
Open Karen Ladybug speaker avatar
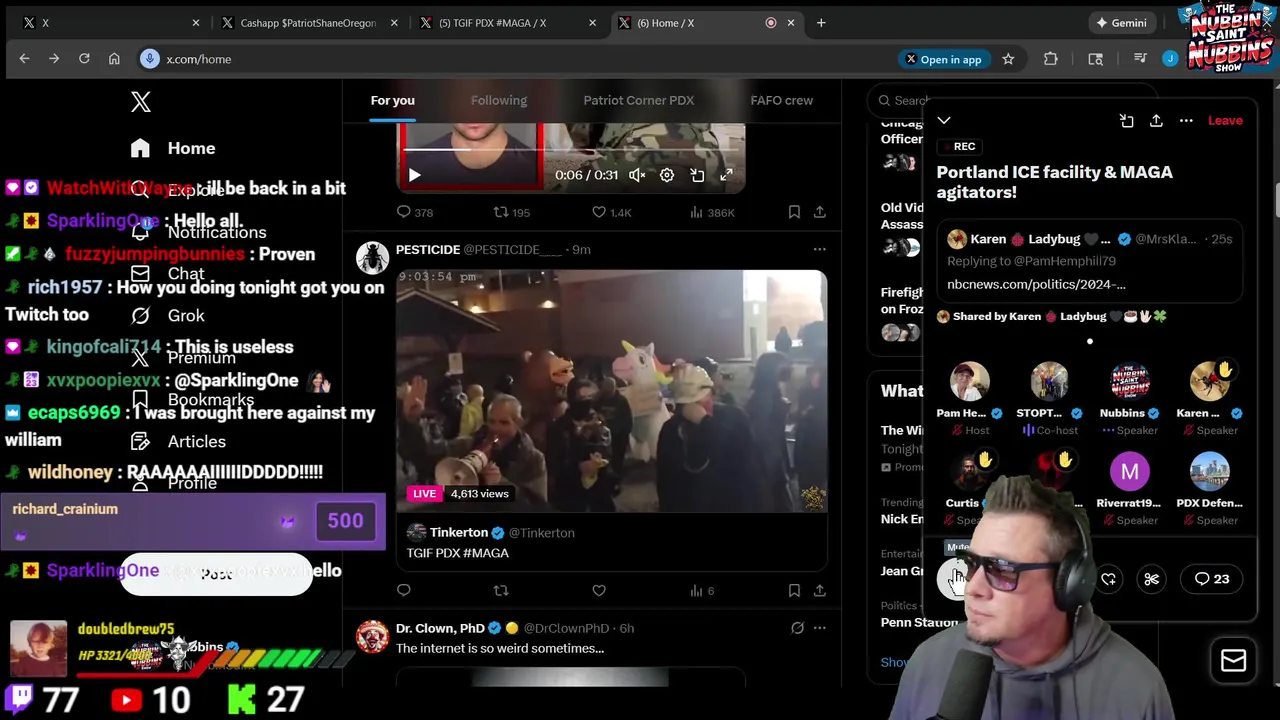pos(1209,381)
